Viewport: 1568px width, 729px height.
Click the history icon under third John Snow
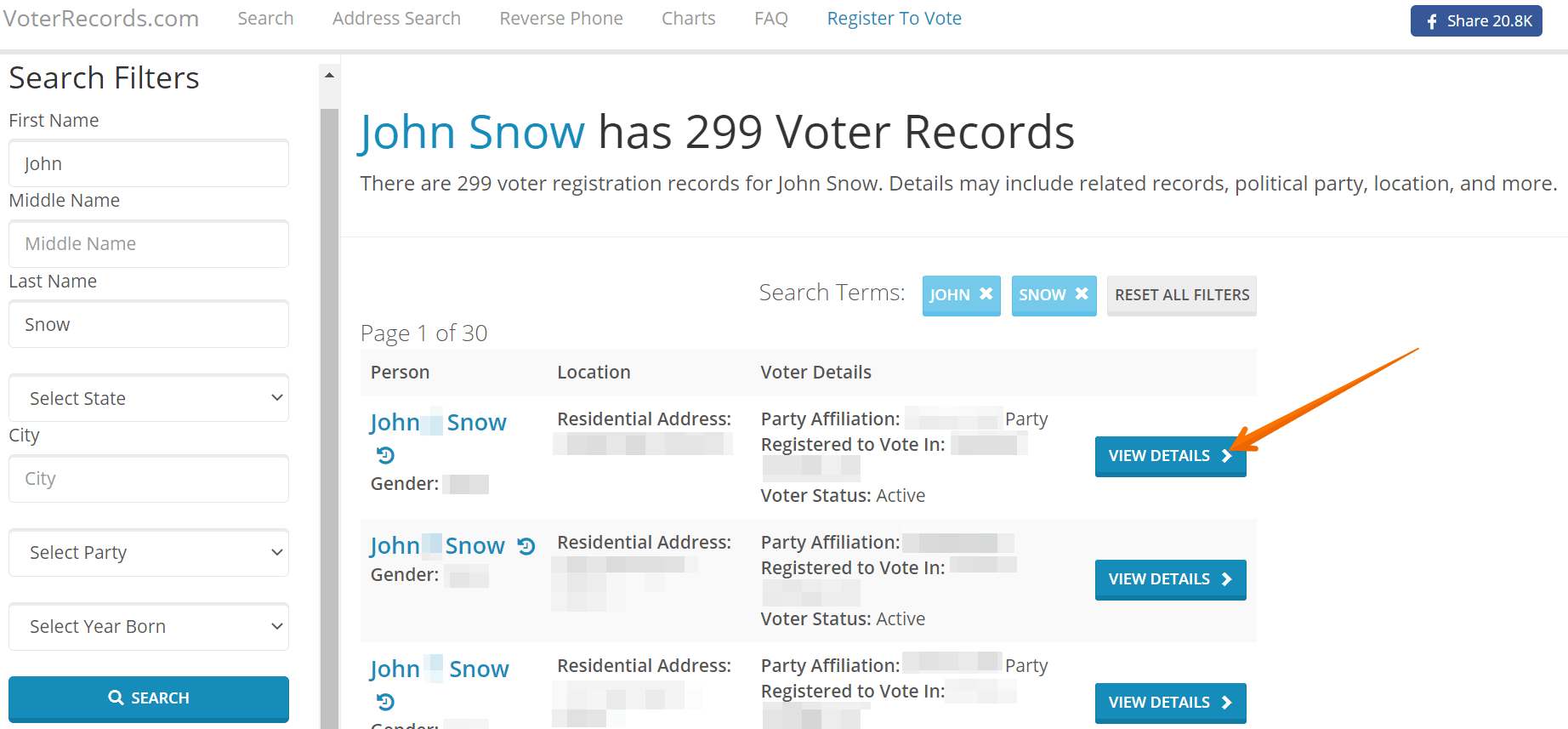coord(385,702)
